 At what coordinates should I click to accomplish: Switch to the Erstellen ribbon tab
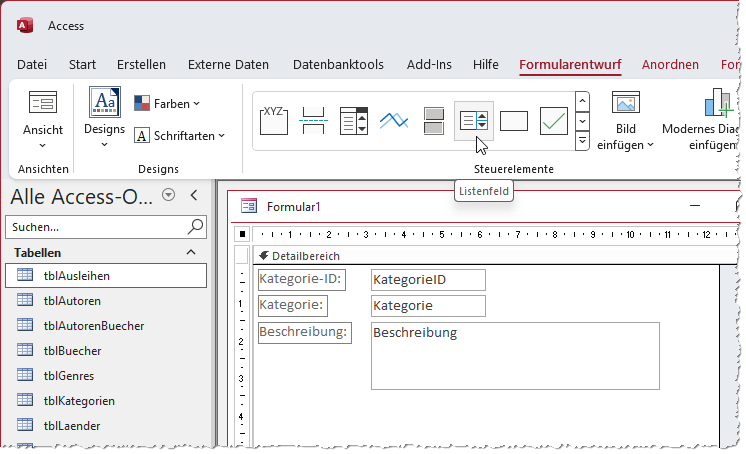pyautogui.click(x=141, y=64)
